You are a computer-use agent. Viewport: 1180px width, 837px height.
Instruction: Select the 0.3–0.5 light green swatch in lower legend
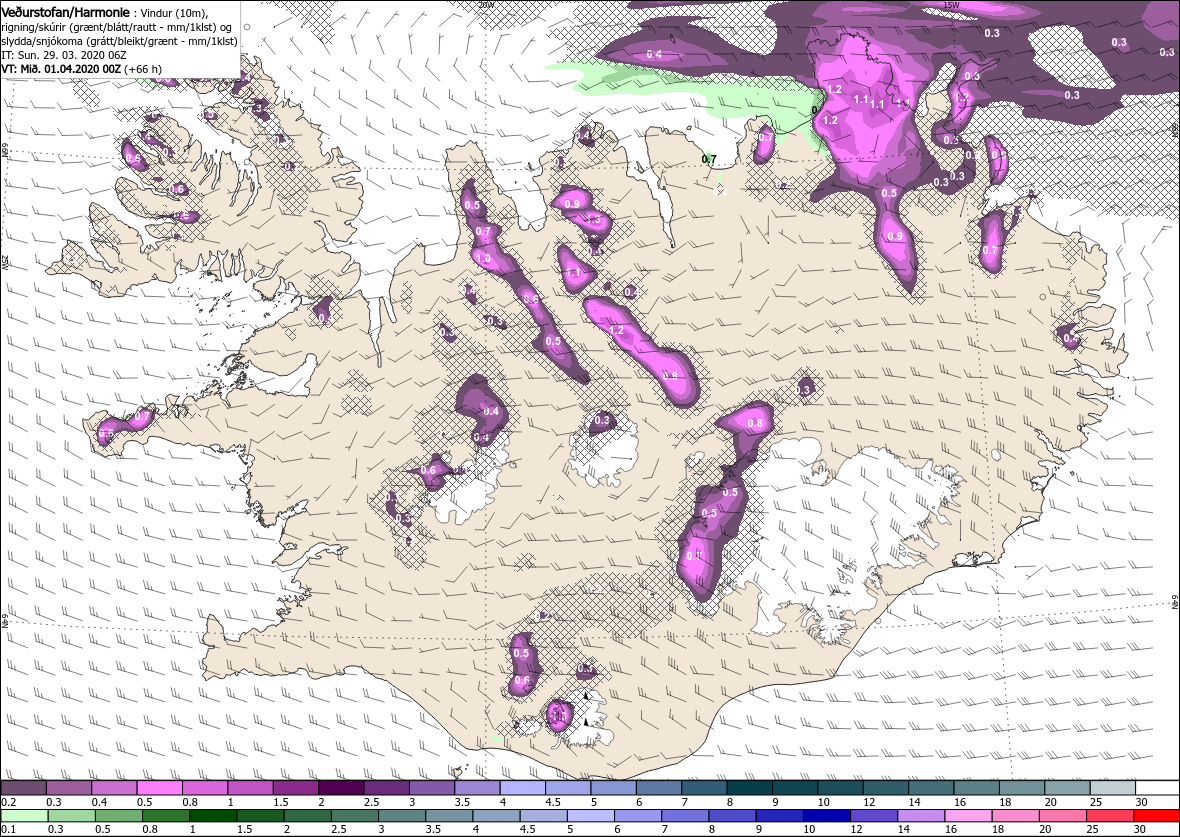click(x=72, y=817)
